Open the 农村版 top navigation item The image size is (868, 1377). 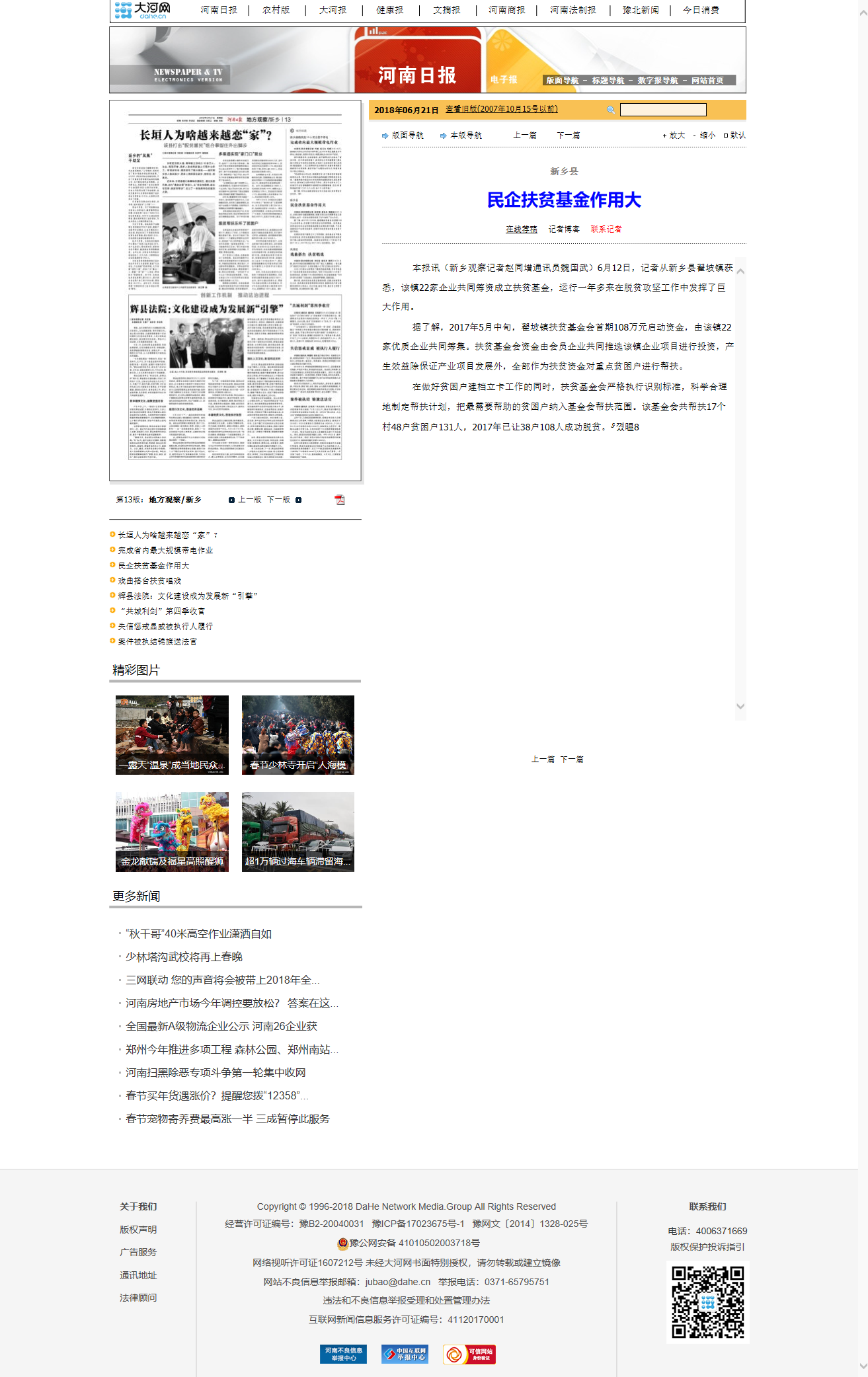coord(276,10)
